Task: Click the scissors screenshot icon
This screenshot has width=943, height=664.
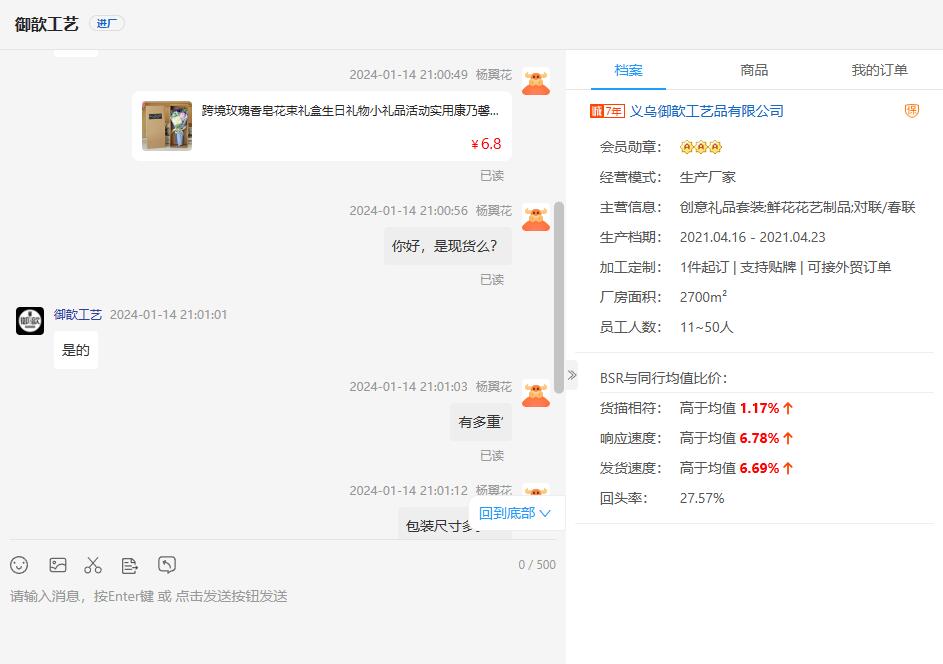Action: (93, 565)
